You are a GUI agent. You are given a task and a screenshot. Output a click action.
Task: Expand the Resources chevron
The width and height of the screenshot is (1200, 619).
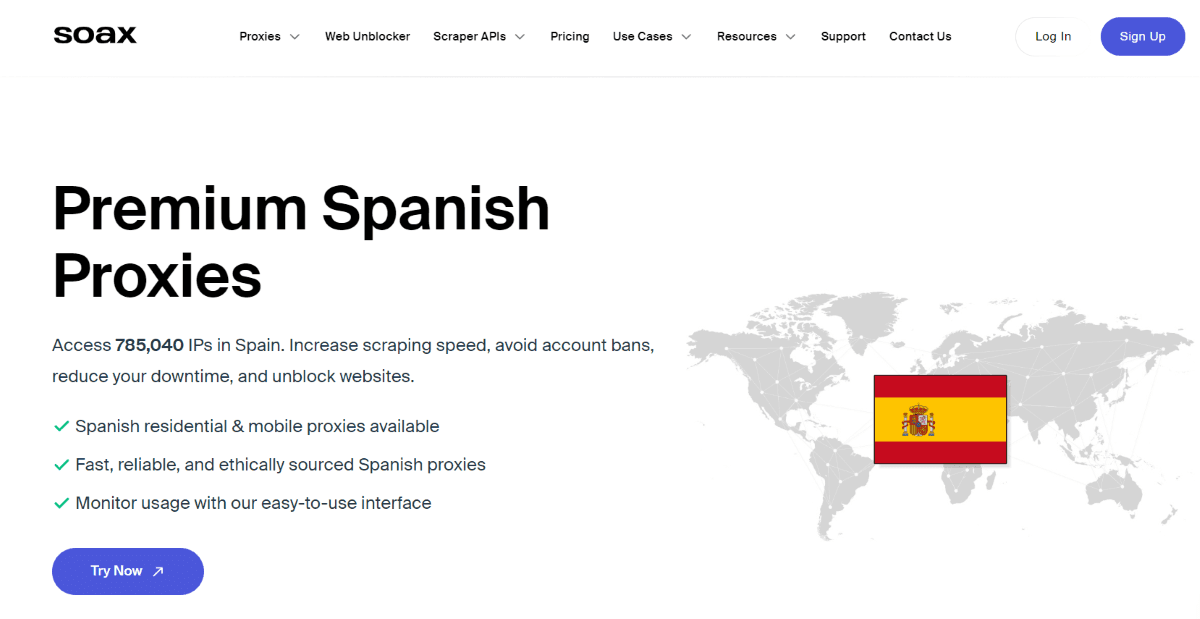tap(790, 37)
